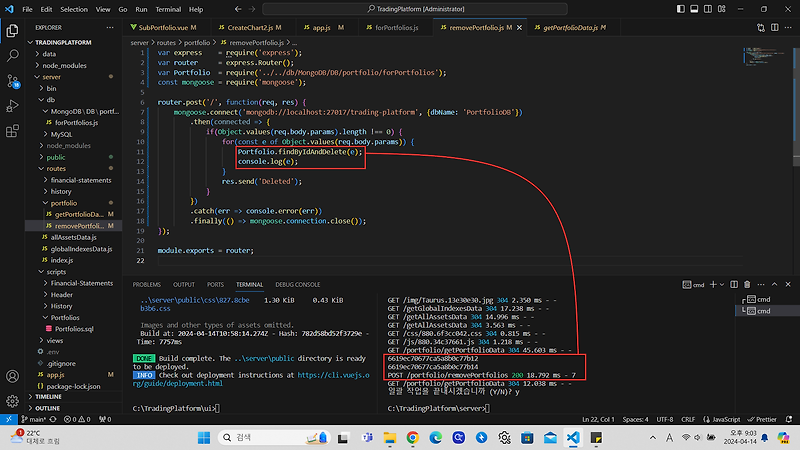Open the Extensions view
The height and width of the screenshot is (450, 800).
coord(12,131)
